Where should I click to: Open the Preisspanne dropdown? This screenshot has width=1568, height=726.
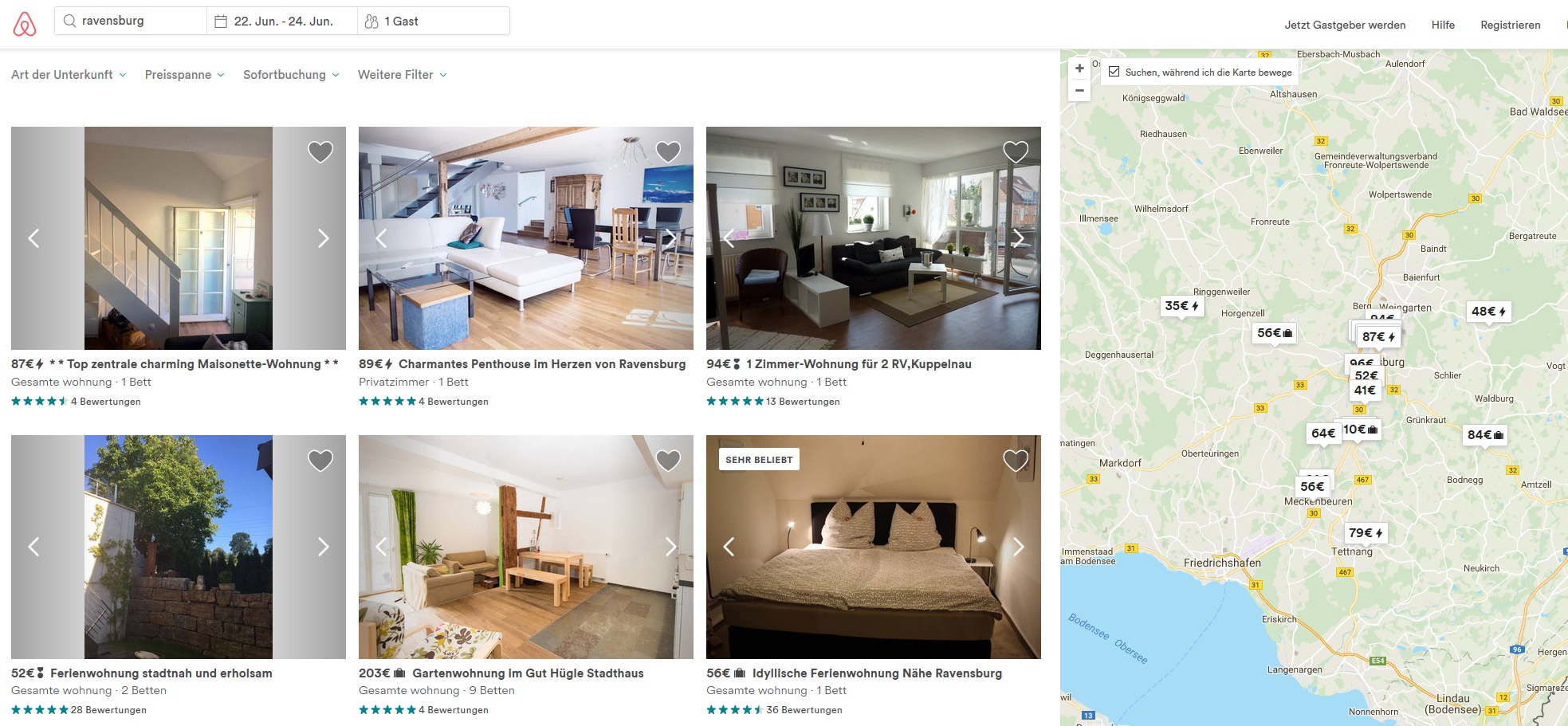tap(185, 75)
